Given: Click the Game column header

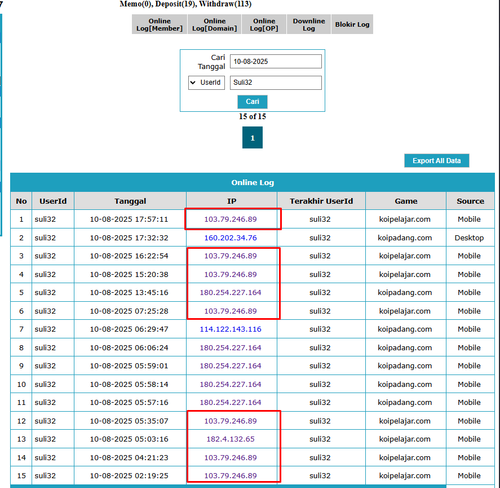Looking at the screenshot, I should click(406, 201).
